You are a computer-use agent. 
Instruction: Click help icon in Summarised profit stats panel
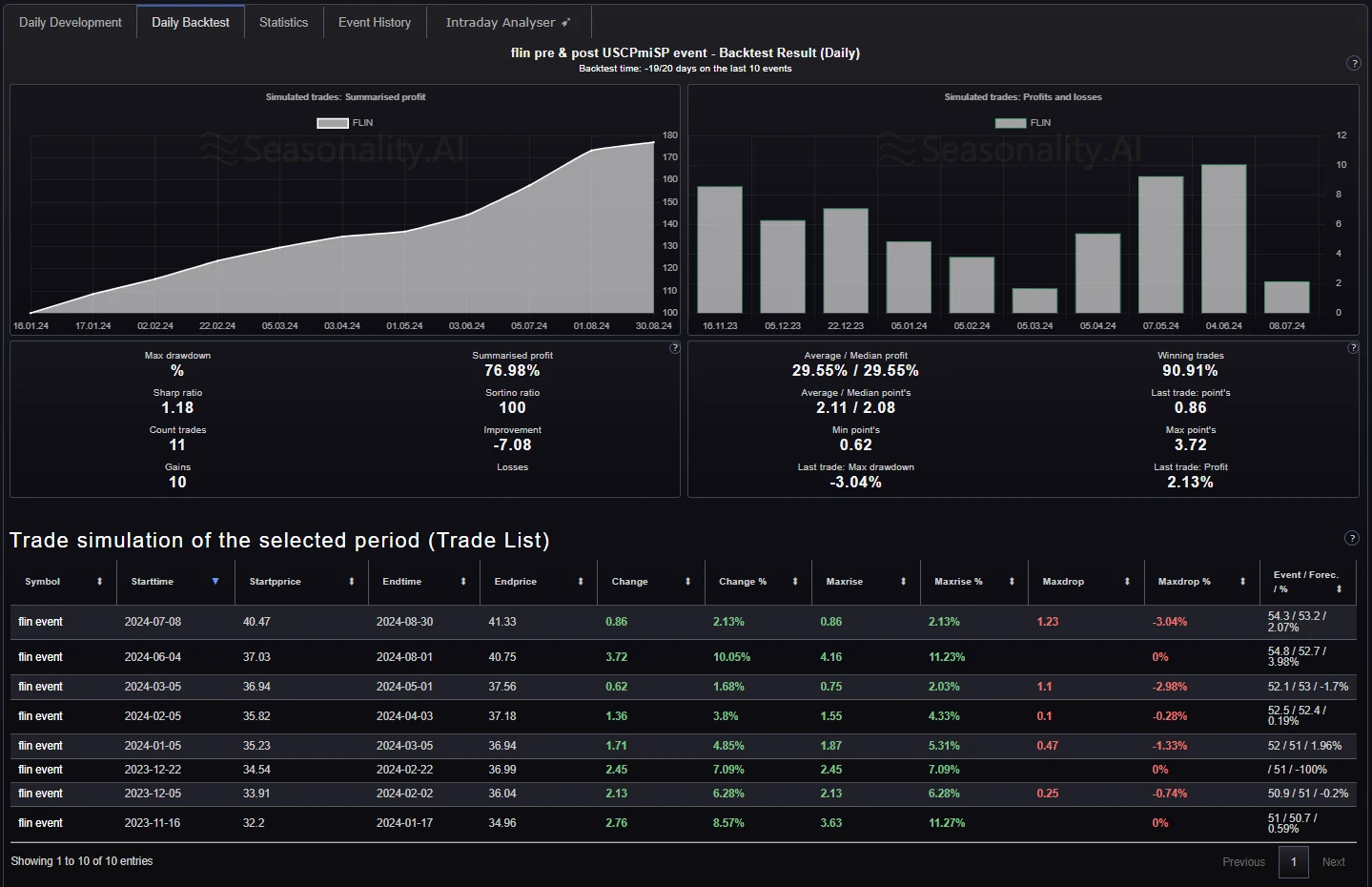click(675, 348)
